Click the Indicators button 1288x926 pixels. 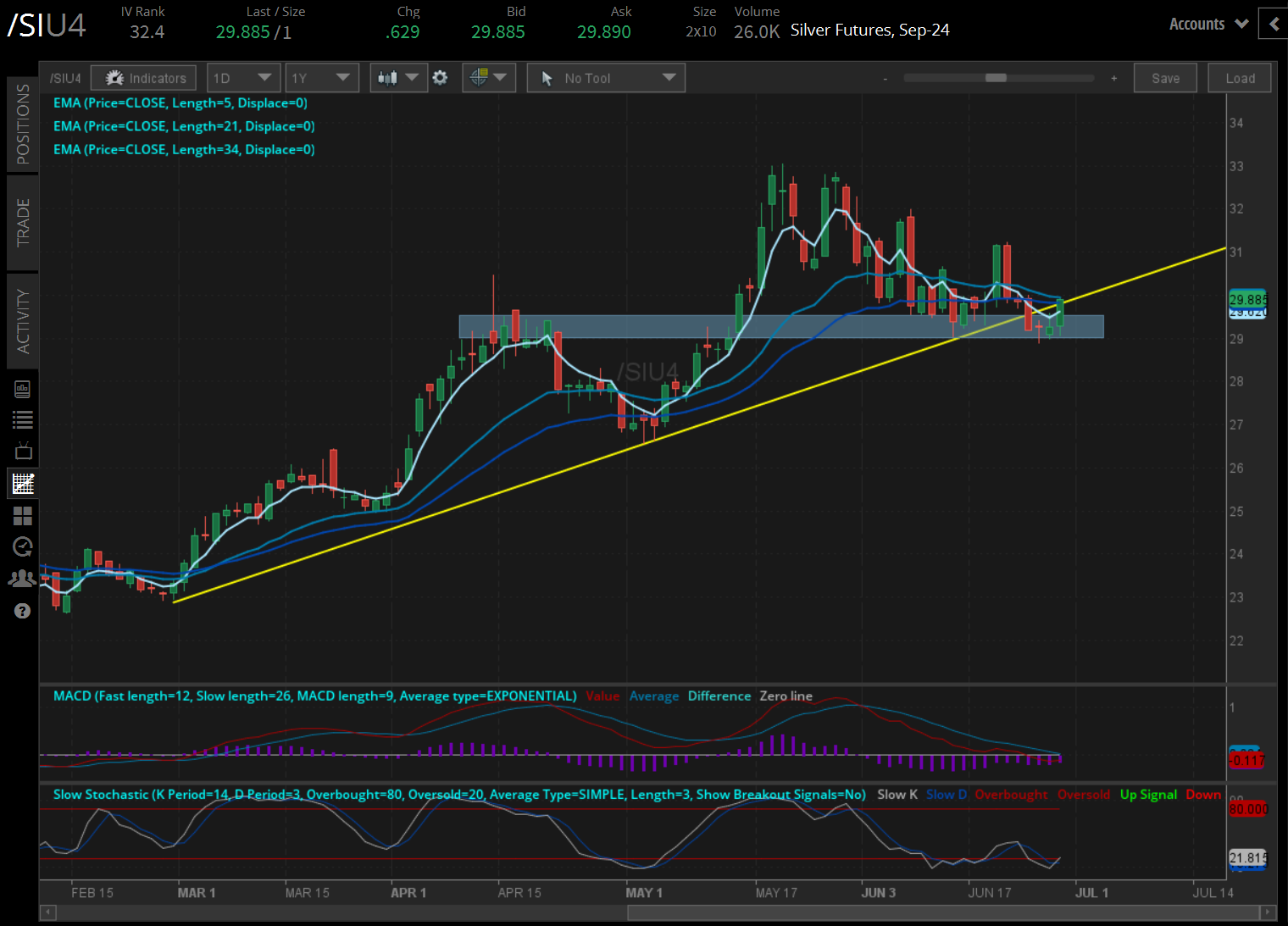pyautogui.click(x=144, y=78)
